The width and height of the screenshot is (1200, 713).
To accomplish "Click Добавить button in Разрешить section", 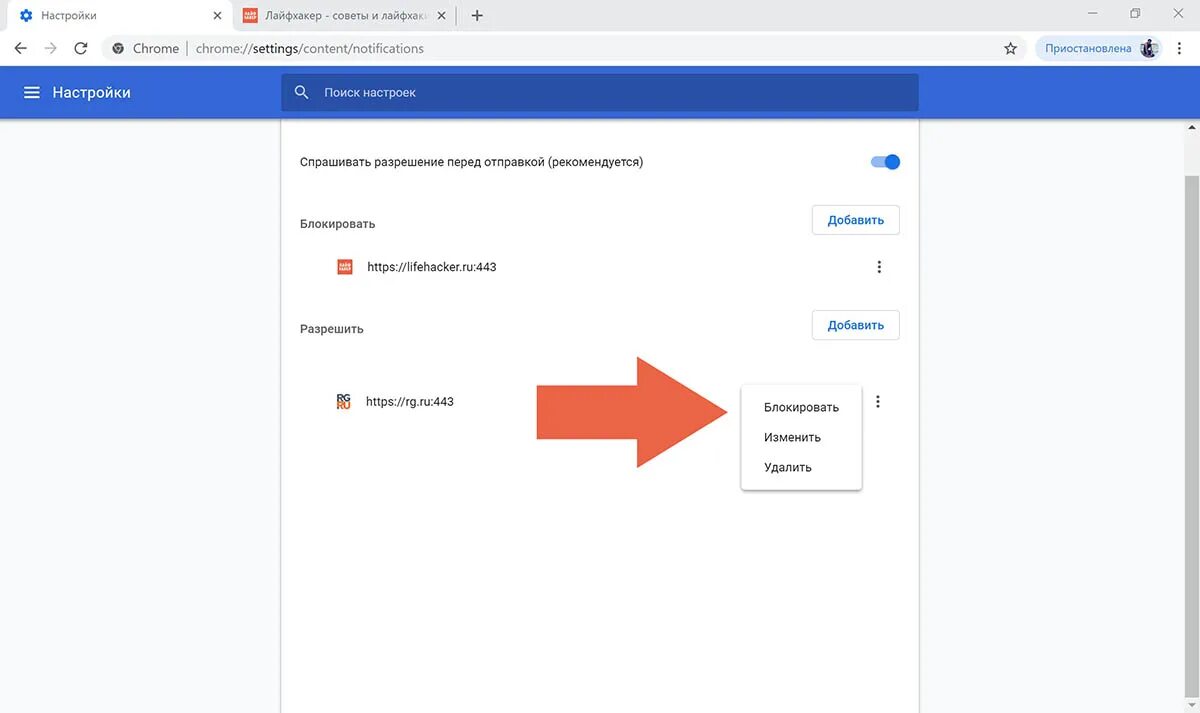I will [x=856, y=325].
